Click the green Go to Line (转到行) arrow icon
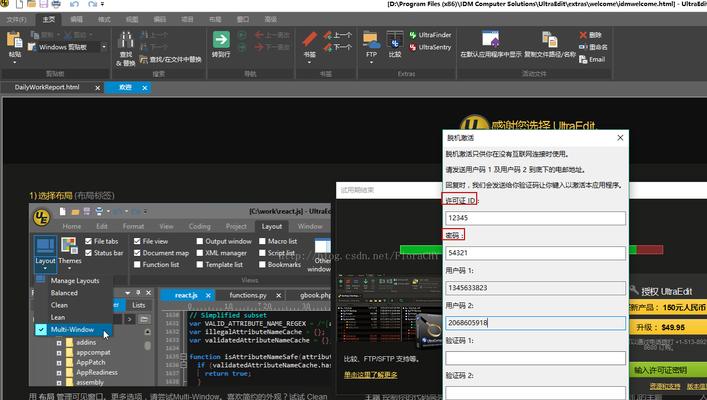 pyautogui.click(x=221, y=40)
